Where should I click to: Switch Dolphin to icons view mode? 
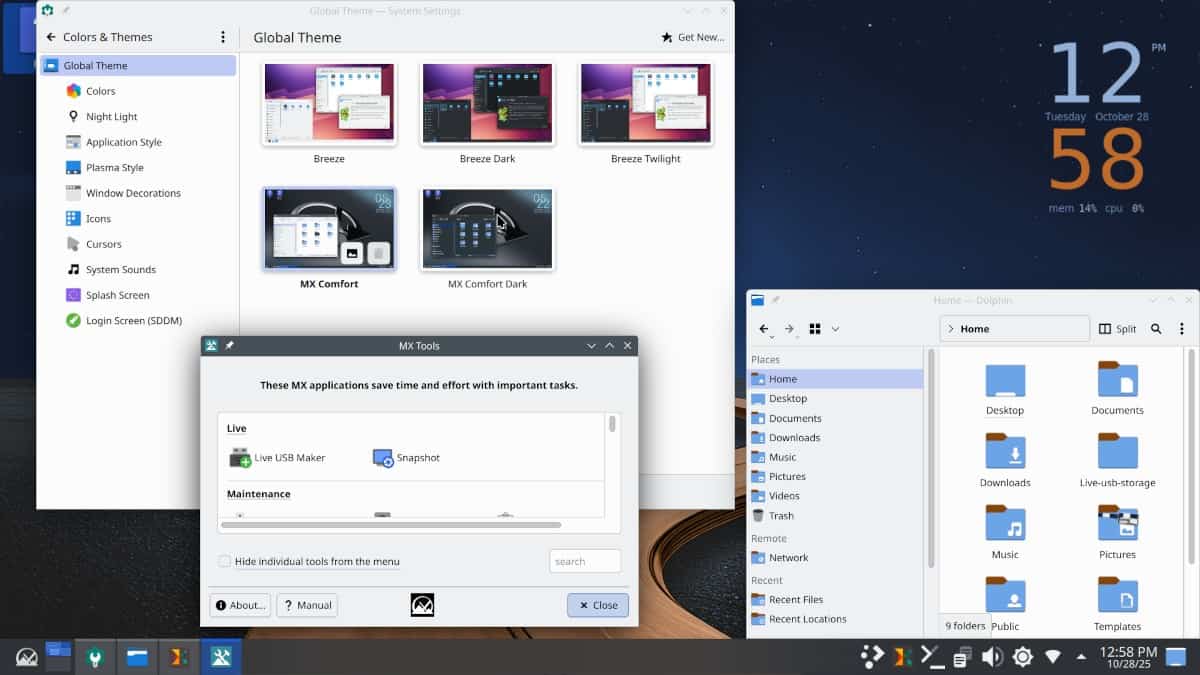[x=814, y=328]
